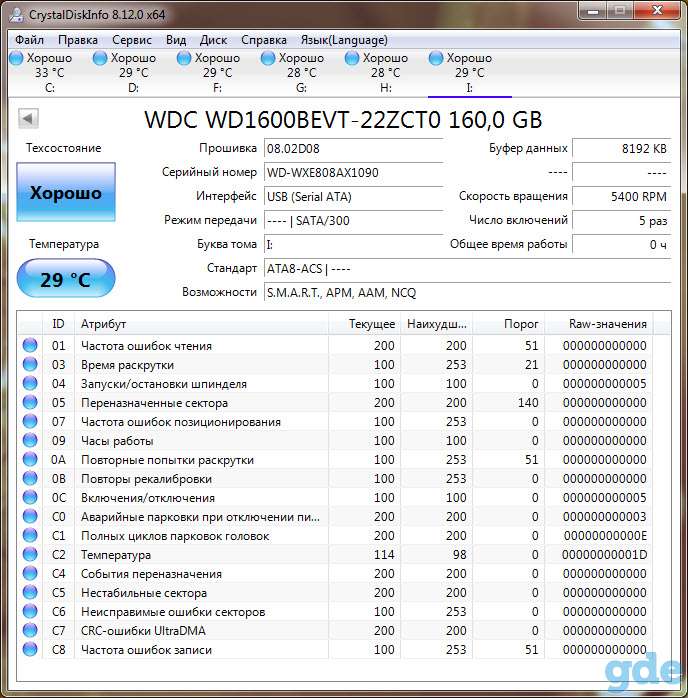
Task: Select disk G: status icon
Action: tap(268, 58)
